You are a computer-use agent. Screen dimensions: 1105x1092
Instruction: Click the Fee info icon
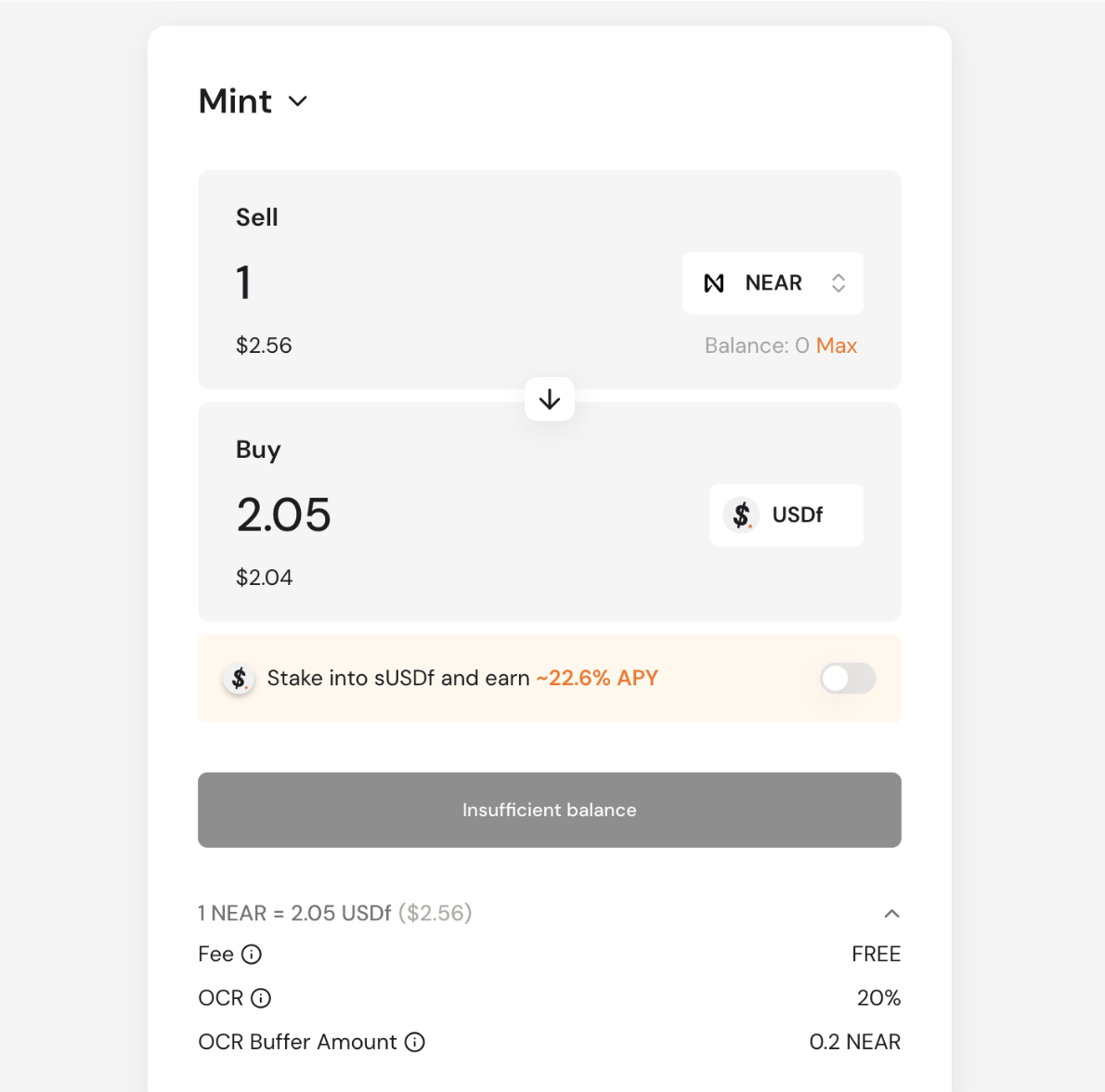pos(252,955)
